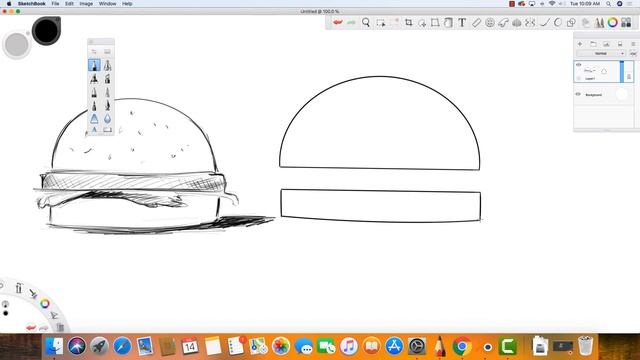Open the Help menu
This screenshot has height=360, width=640.
tap(127, 4)
